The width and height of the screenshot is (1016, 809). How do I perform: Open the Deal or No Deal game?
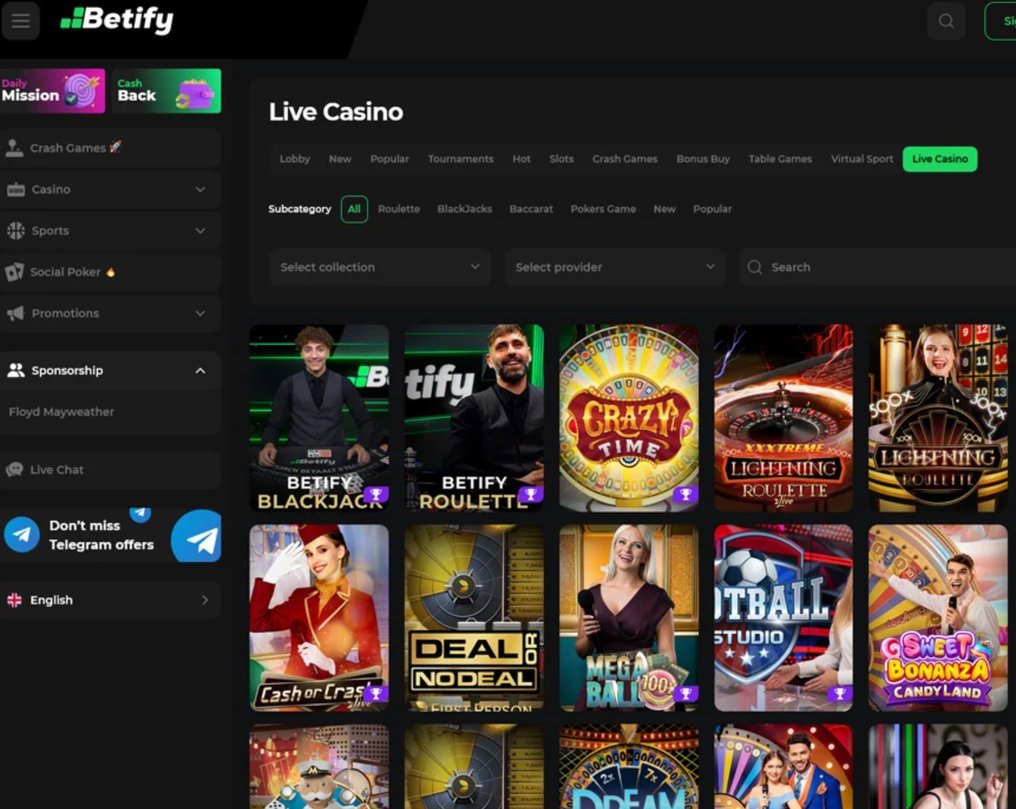[x=474, y=618]
